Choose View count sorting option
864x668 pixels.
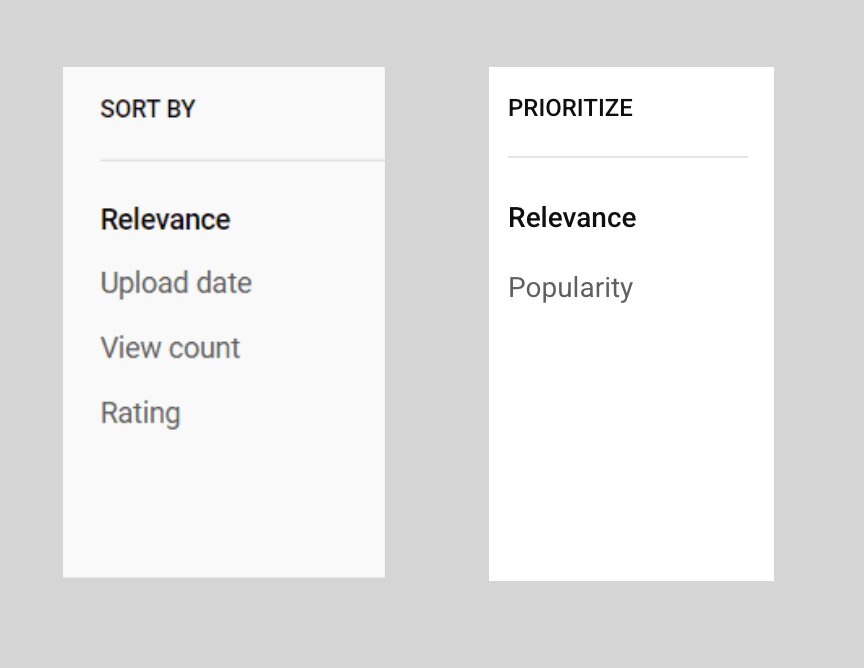point(170,348)
